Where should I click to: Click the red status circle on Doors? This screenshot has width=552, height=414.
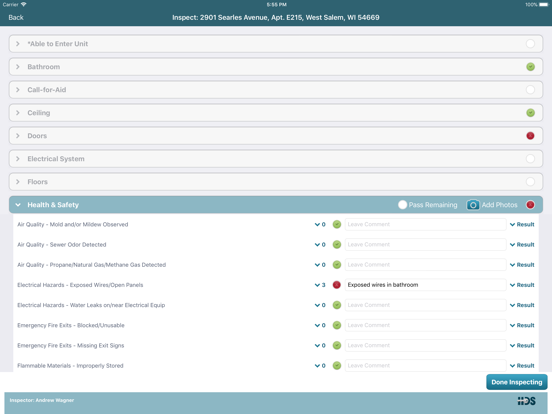pos(530,136)
